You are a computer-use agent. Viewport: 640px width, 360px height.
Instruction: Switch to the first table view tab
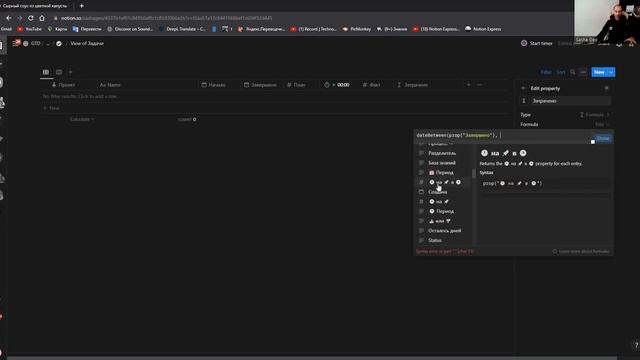click(x=46, y=72)
